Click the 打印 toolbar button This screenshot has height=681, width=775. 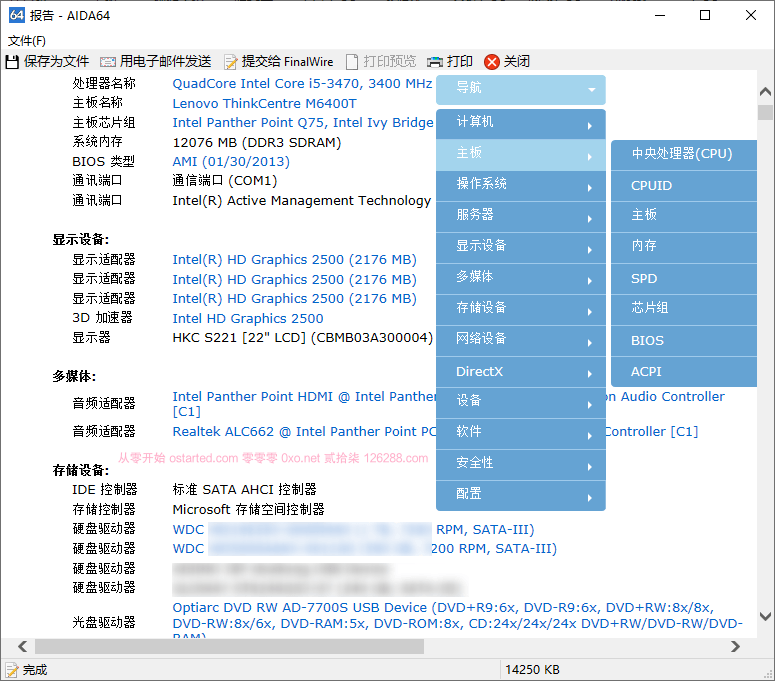click(450, 62)
